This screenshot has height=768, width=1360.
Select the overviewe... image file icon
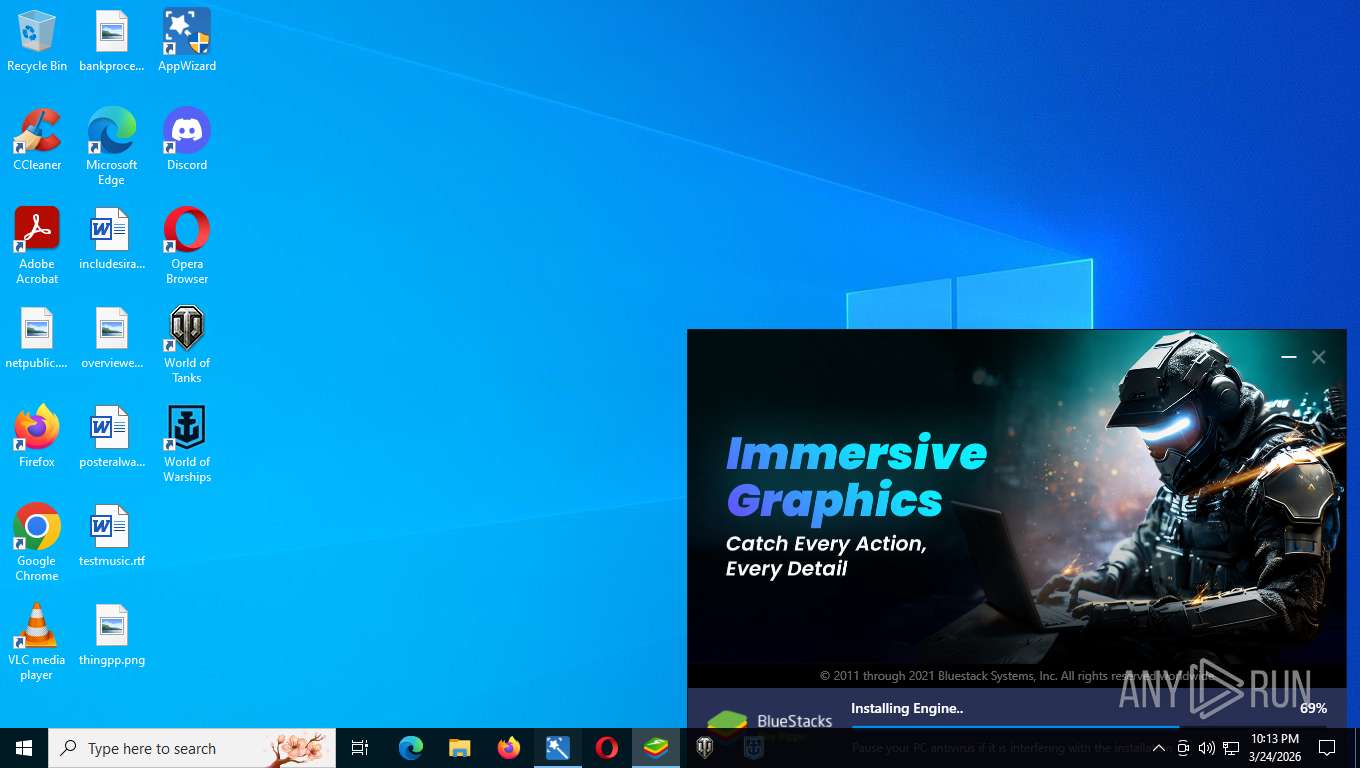pyautogui.click(x=112, y=338)
